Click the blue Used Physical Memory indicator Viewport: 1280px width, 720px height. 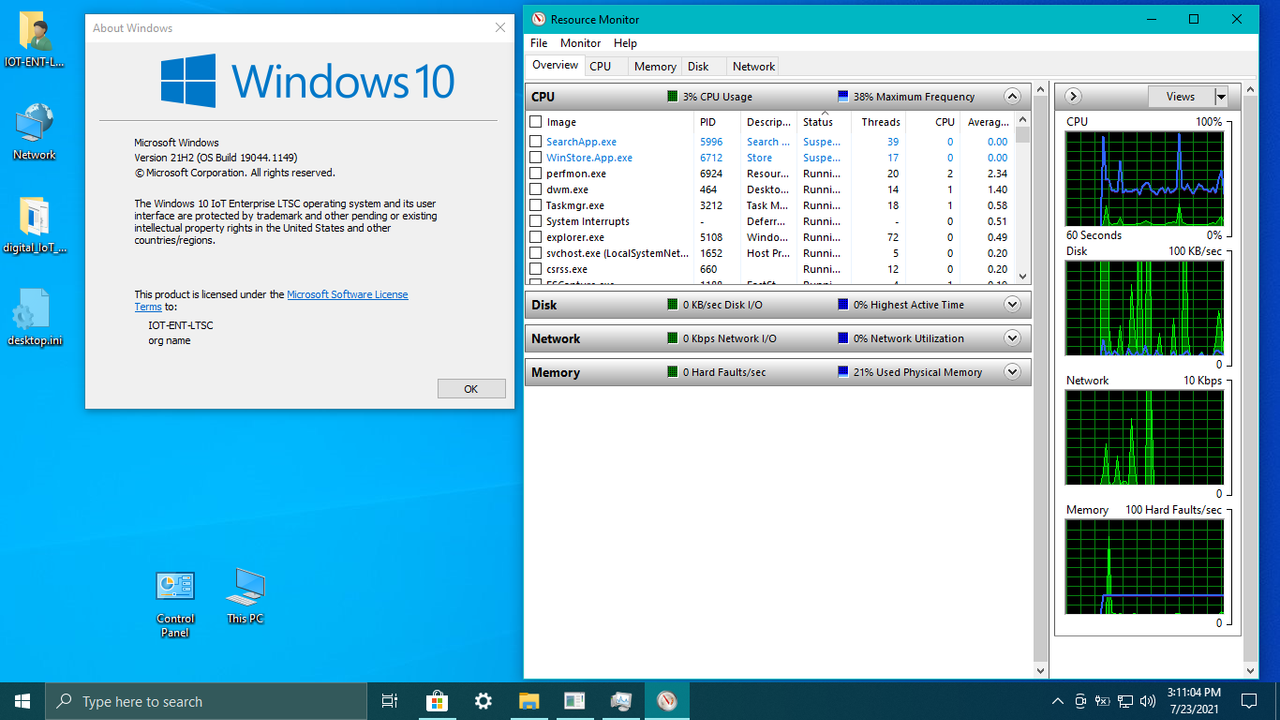point(843,372)
